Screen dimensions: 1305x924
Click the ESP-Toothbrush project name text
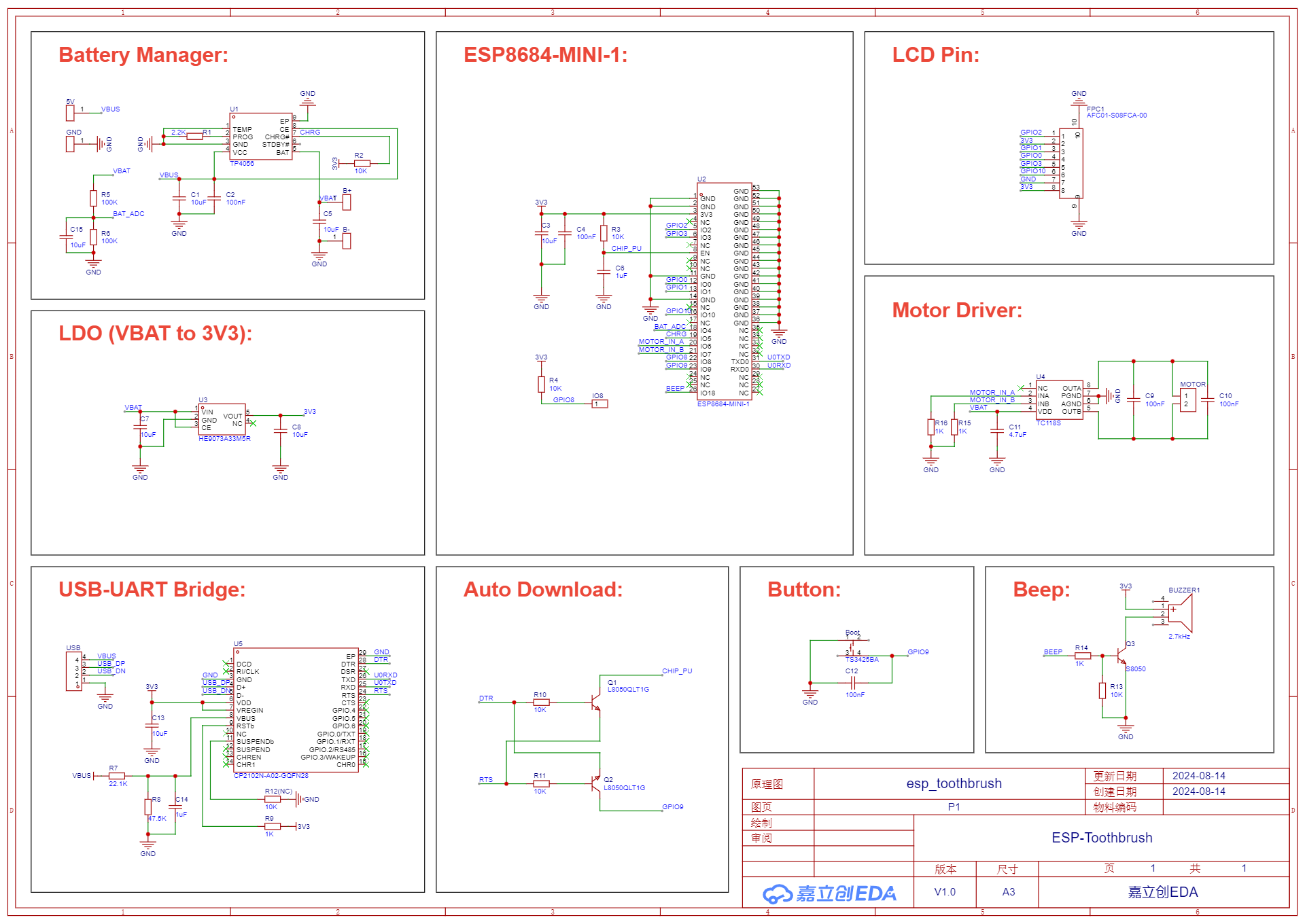[1102, 838]
